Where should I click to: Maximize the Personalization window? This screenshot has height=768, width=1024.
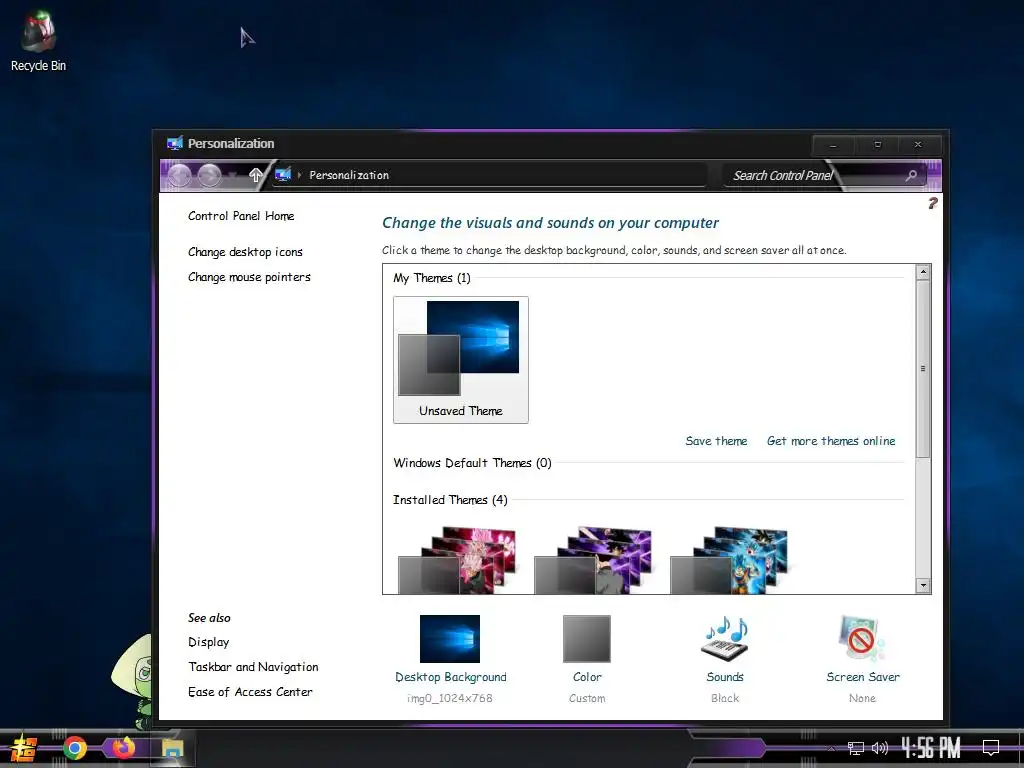[877, 145]
